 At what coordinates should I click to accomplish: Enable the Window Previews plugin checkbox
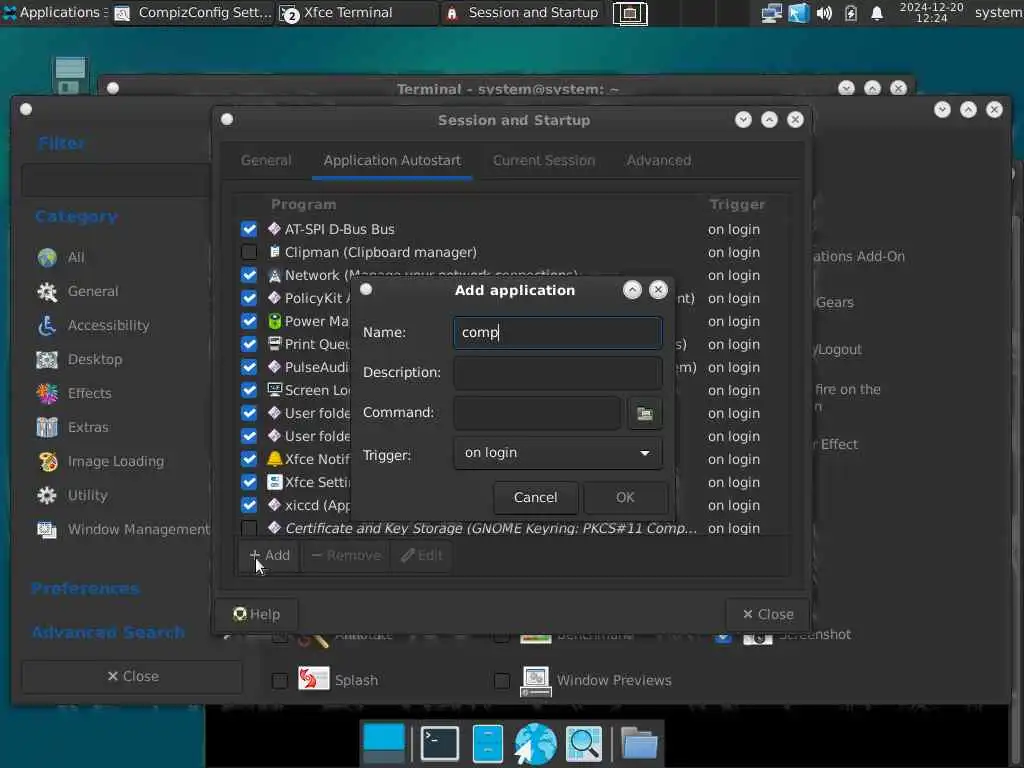click(x=502, y=681)
